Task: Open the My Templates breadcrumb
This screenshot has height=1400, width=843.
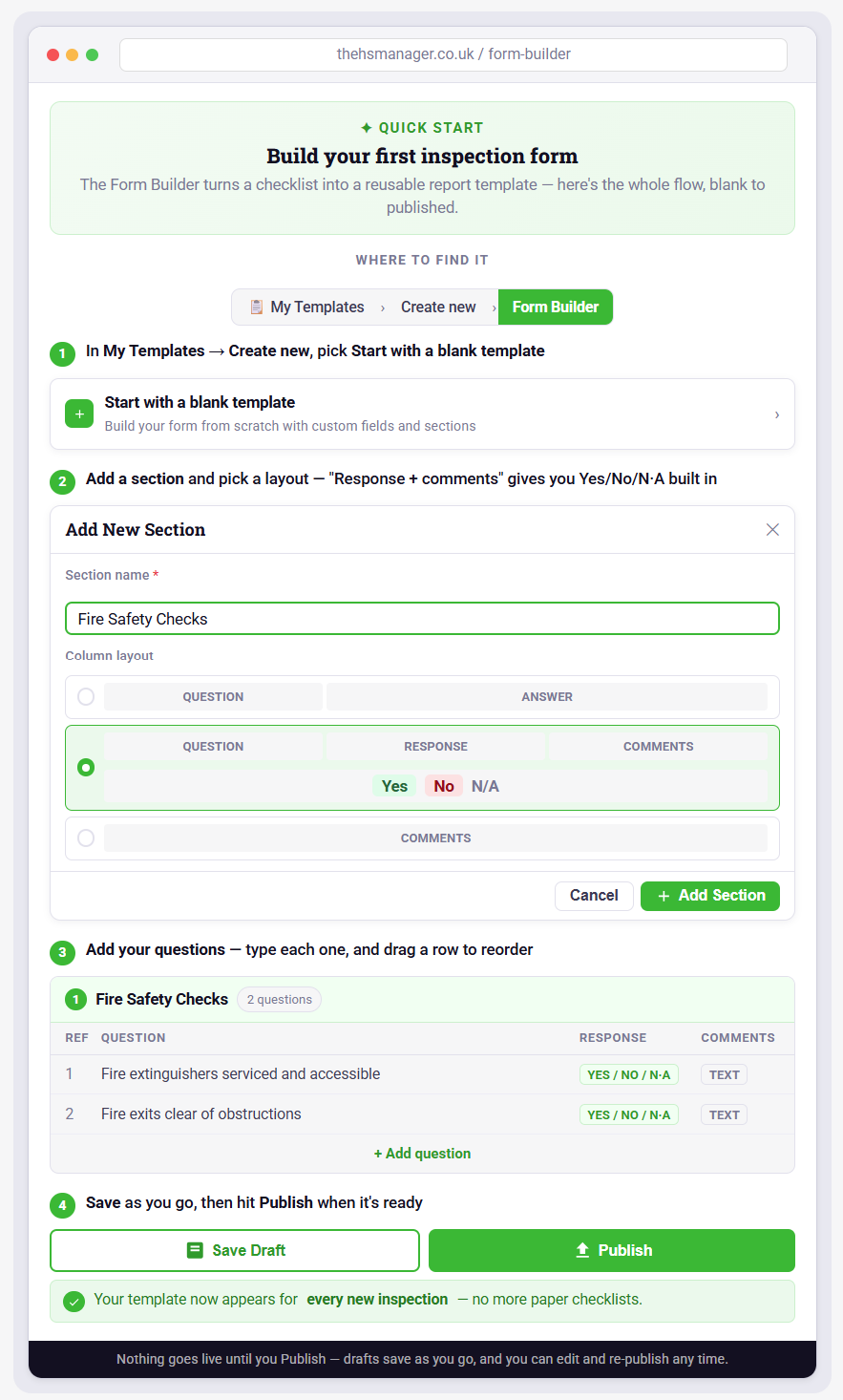Action: [307, 307]
